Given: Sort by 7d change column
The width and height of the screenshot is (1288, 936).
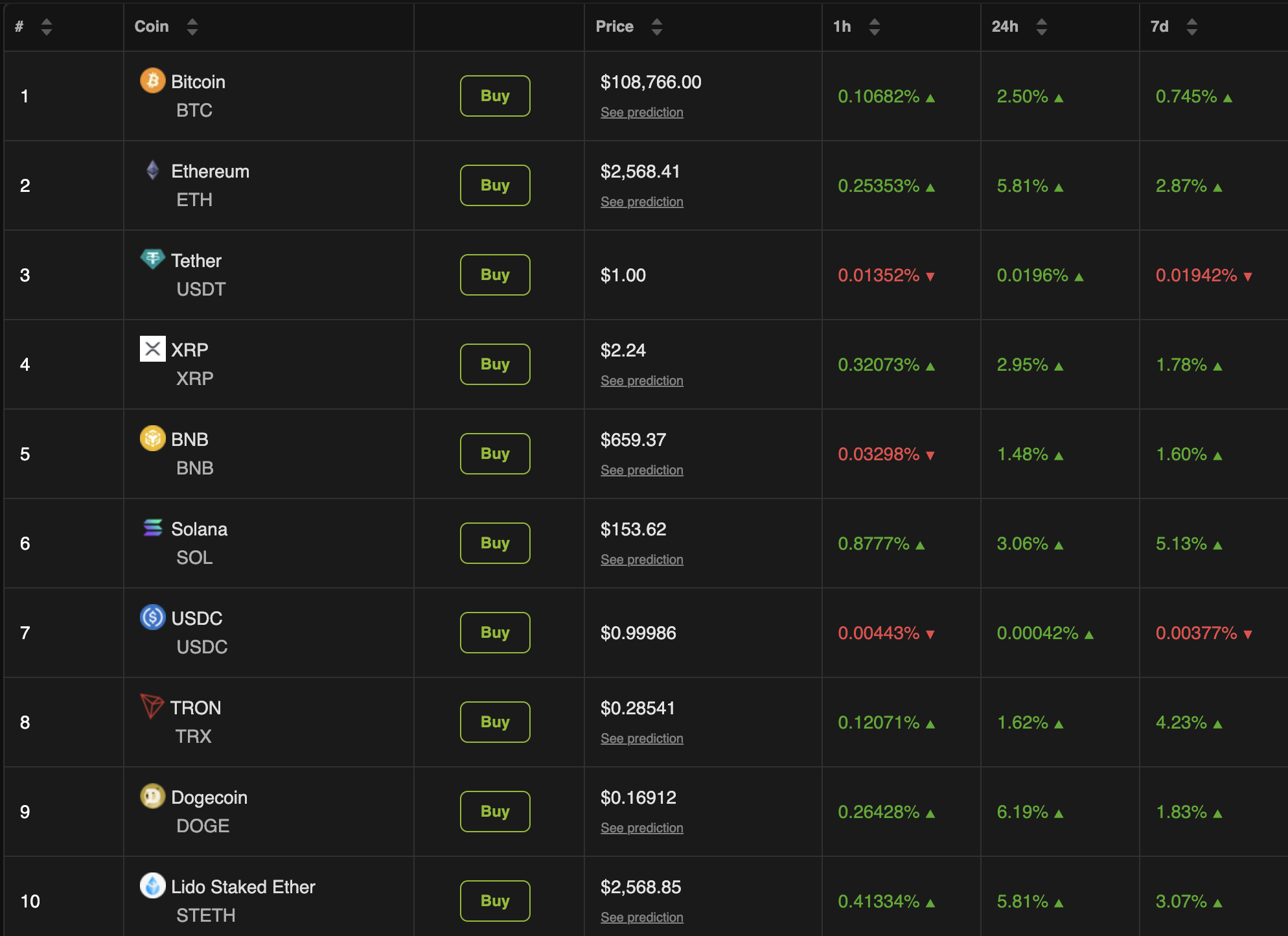Looking at the screenshot, I should [x=1191, y=27].
